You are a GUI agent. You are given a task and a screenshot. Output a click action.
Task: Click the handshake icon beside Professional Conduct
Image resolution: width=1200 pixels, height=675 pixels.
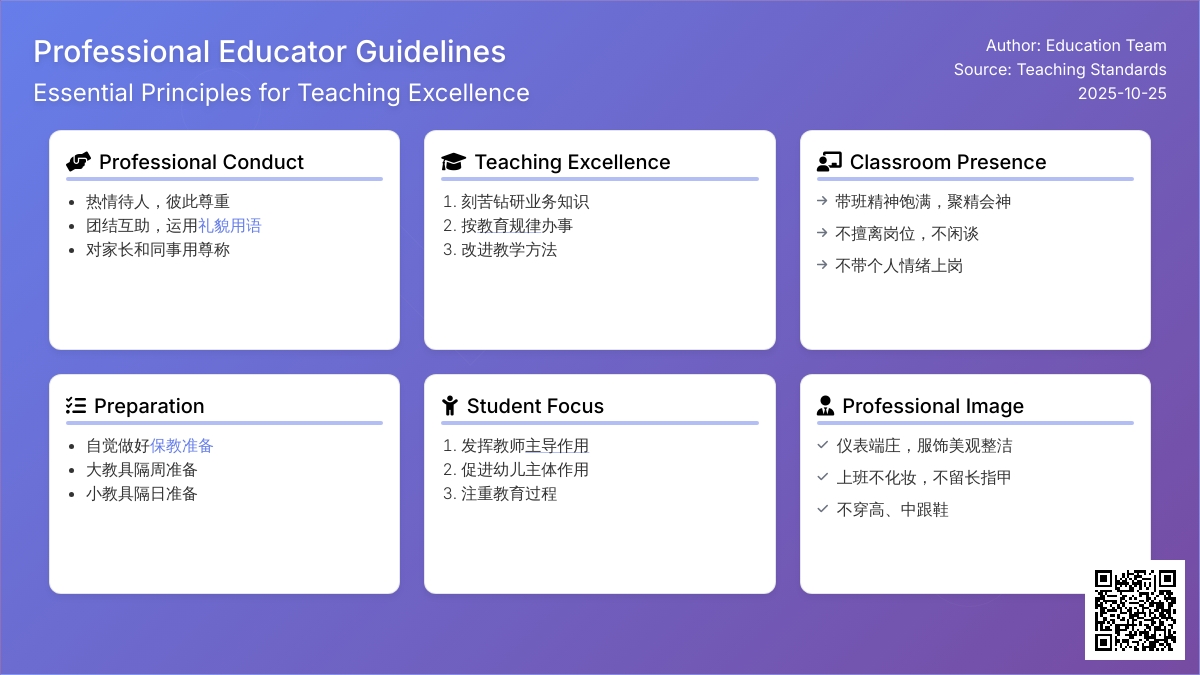[x=78, y=162]
